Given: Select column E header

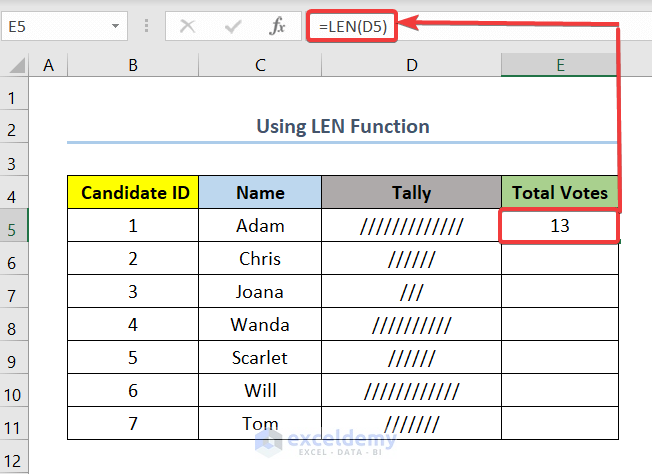Looking at the screenshot, I should 560,66.
